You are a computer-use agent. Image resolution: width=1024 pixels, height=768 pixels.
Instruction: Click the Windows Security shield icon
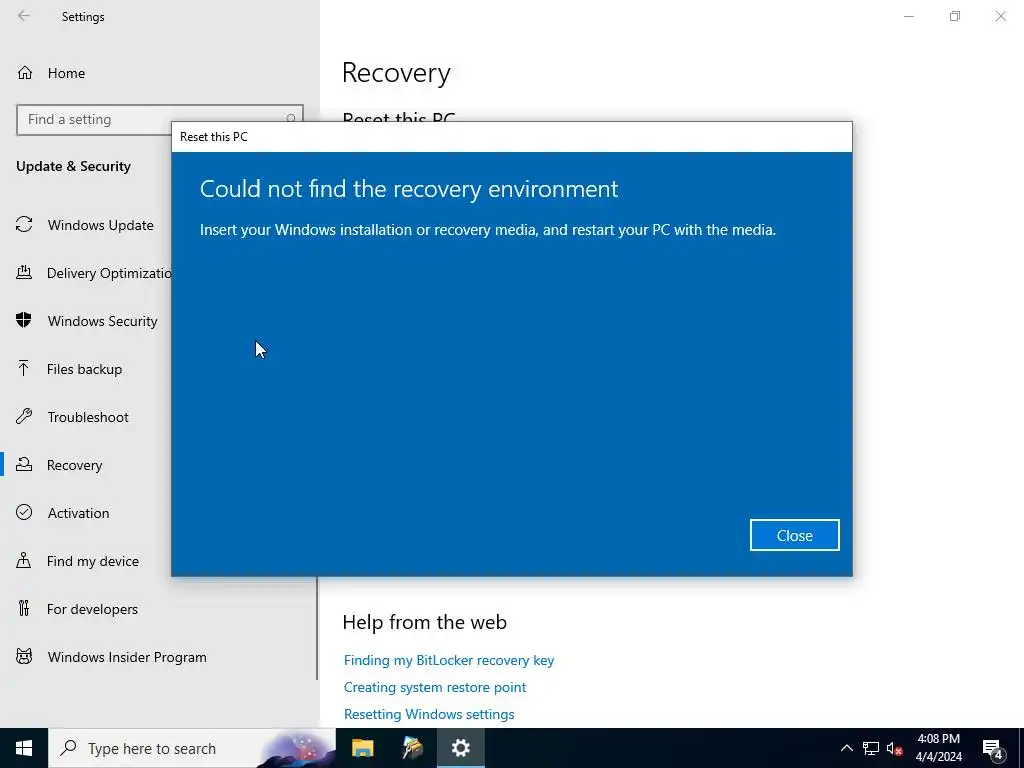click(x=24, y=320)
